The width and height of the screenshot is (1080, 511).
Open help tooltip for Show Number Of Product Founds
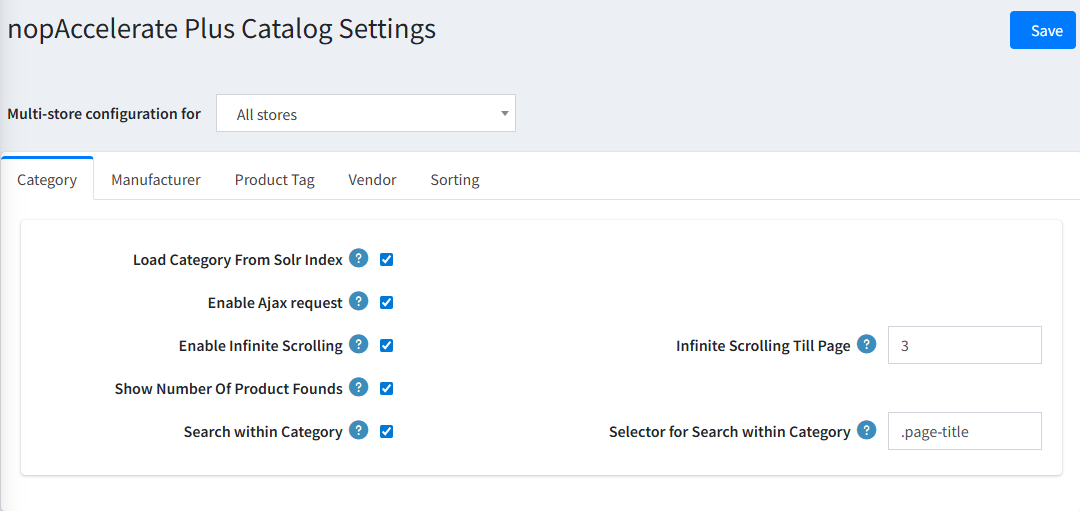tap(358, 388)
